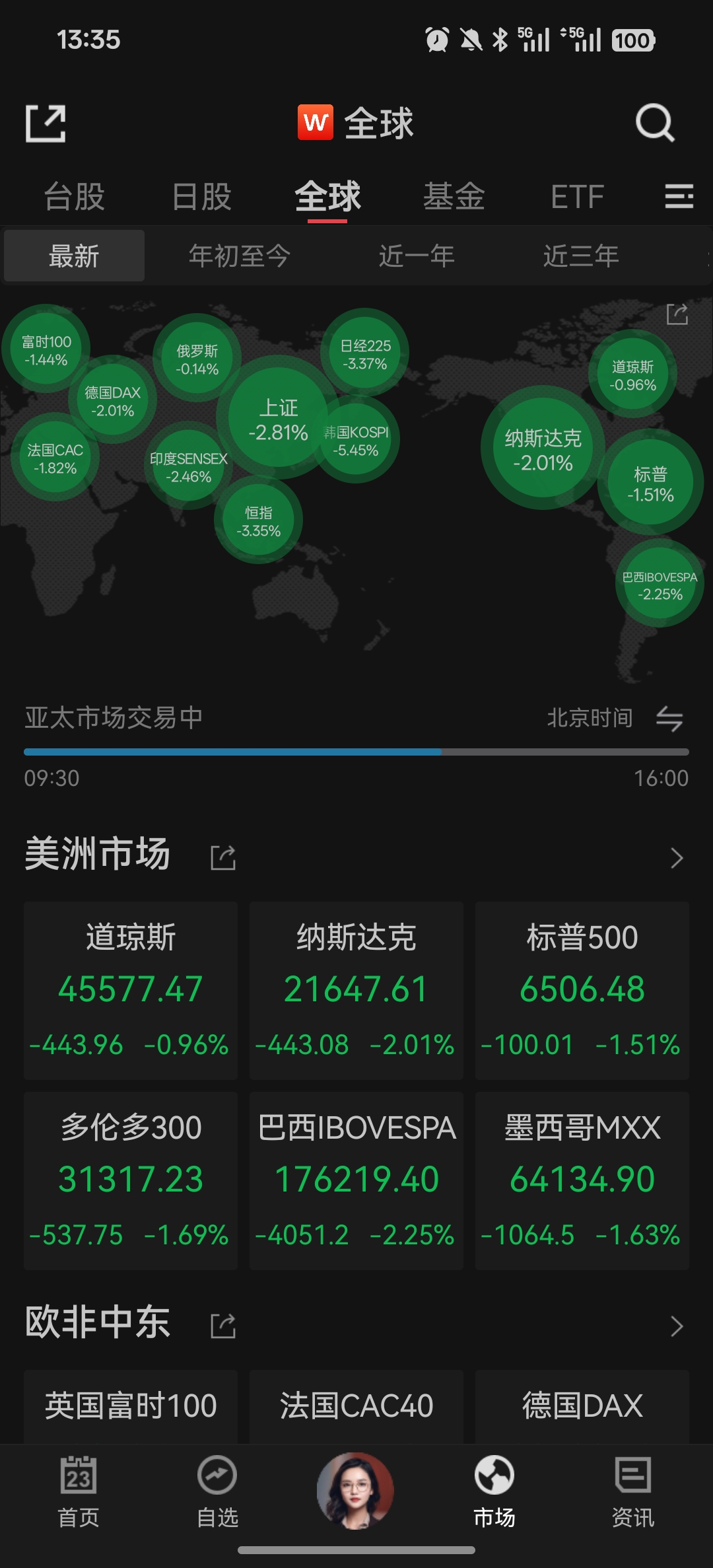The image size is (713, 1568).
Task: Open the 巴西IBOVESPA 176219.40 card
Action: [x=356, y=1180]
